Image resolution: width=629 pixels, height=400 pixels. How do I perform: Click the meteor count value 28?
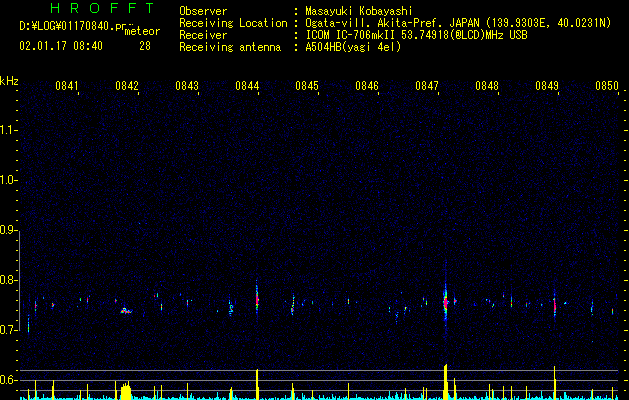point(145,46)
